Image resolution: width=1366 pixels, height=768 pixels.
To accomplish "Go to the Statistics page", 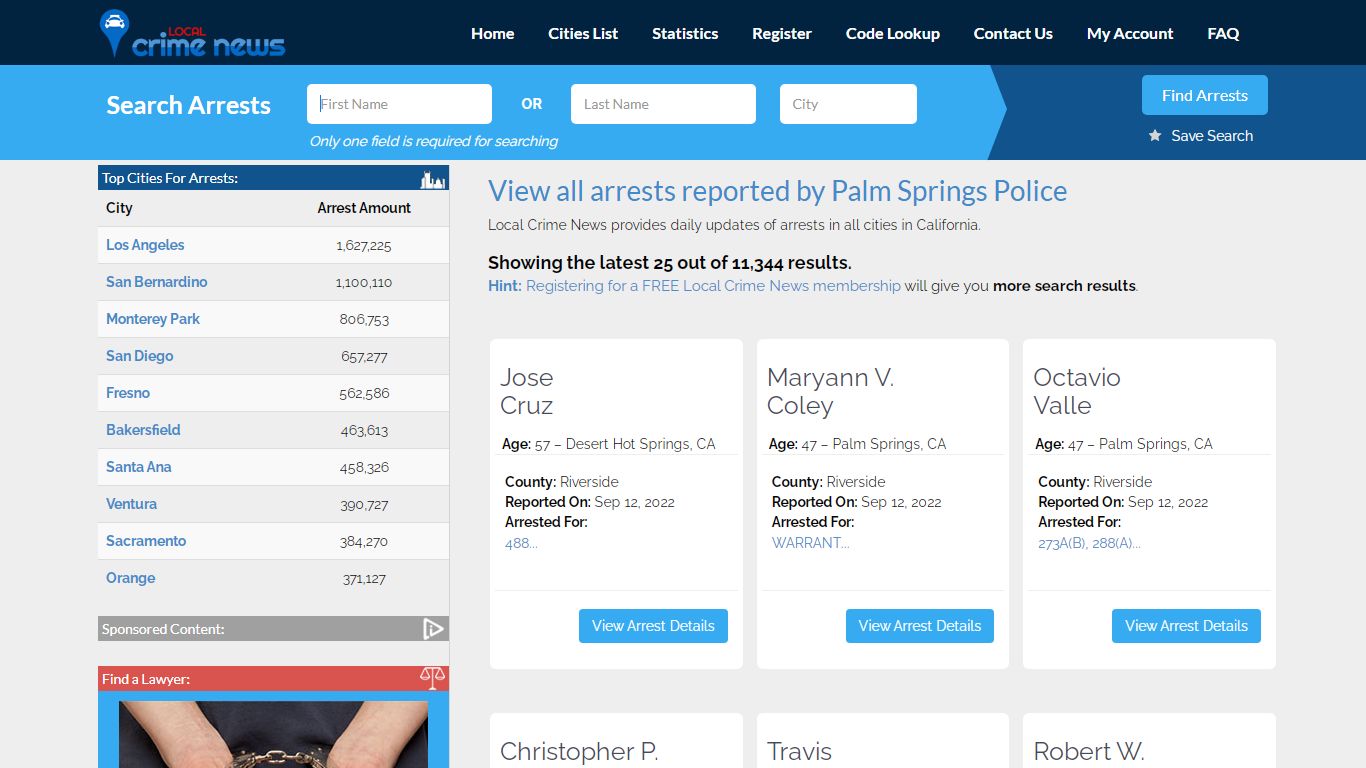I will 685,33.
